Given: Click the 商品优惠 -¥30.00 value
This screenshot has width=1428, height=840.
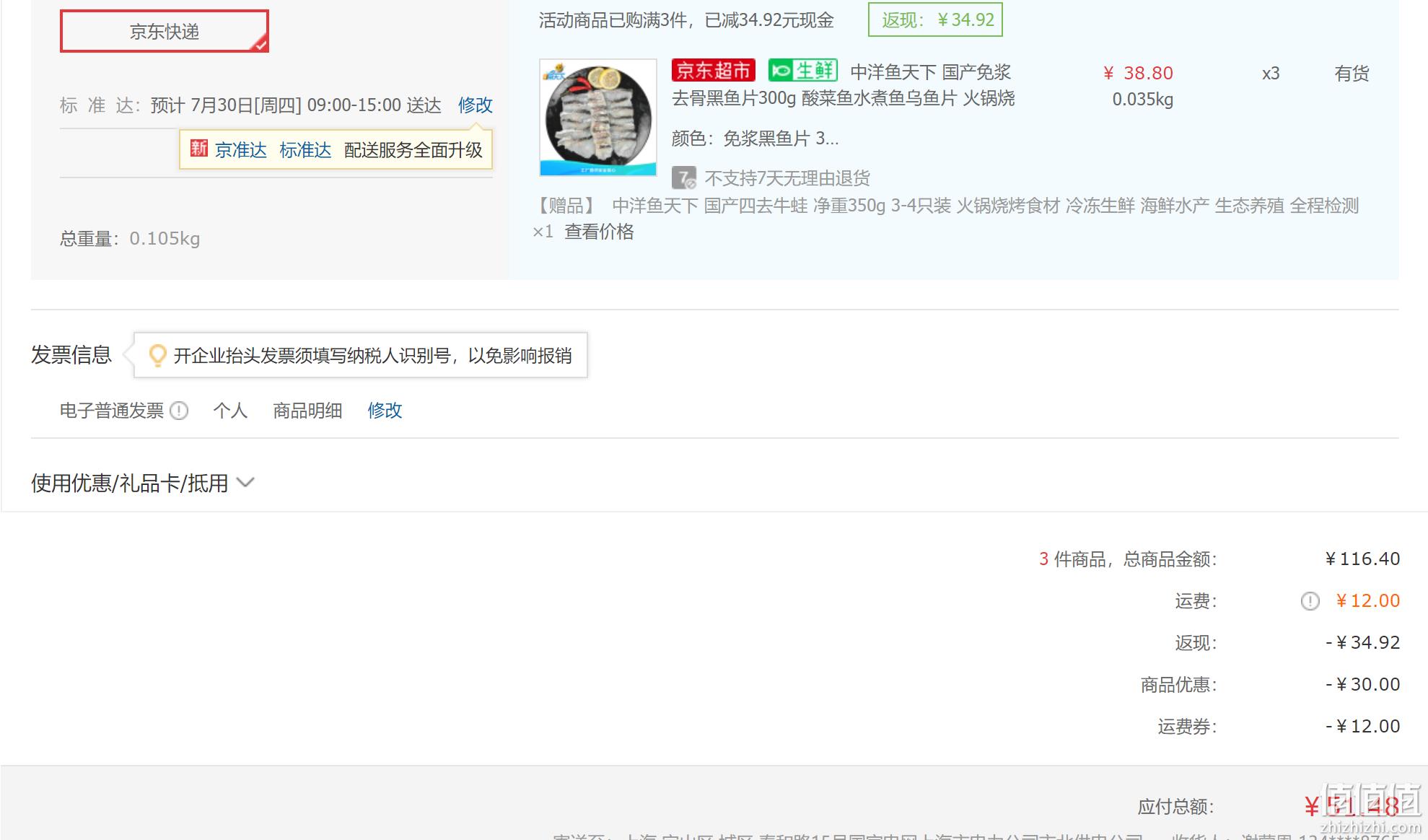Looking at the screenshot, I should pos(1362,685).
